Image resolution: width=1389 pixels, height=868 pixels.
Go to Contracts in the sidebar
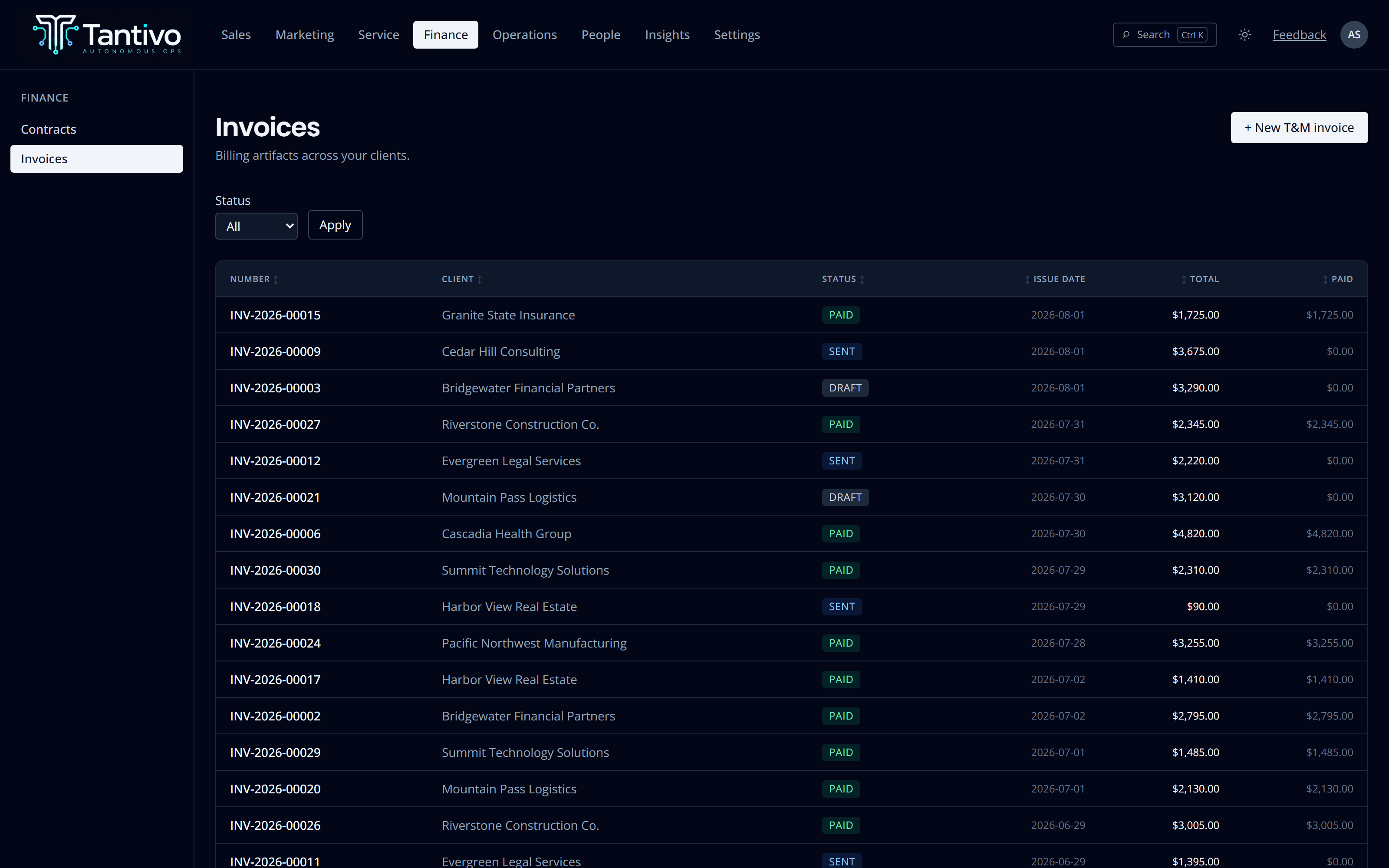(96, 129)
